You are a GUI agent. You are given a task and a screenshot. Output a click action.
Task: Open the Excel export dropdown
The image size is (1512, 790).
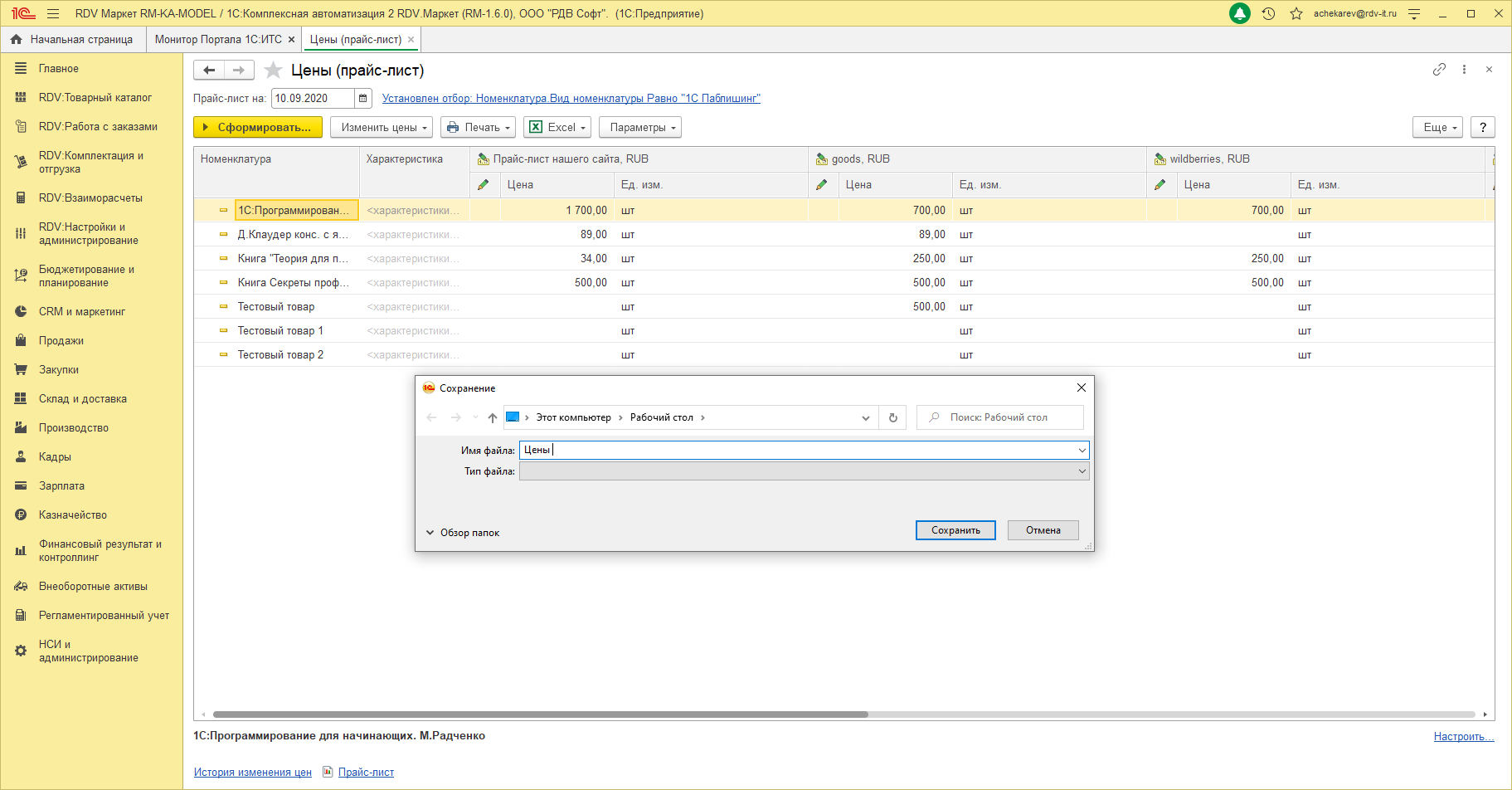pos(557,127)
